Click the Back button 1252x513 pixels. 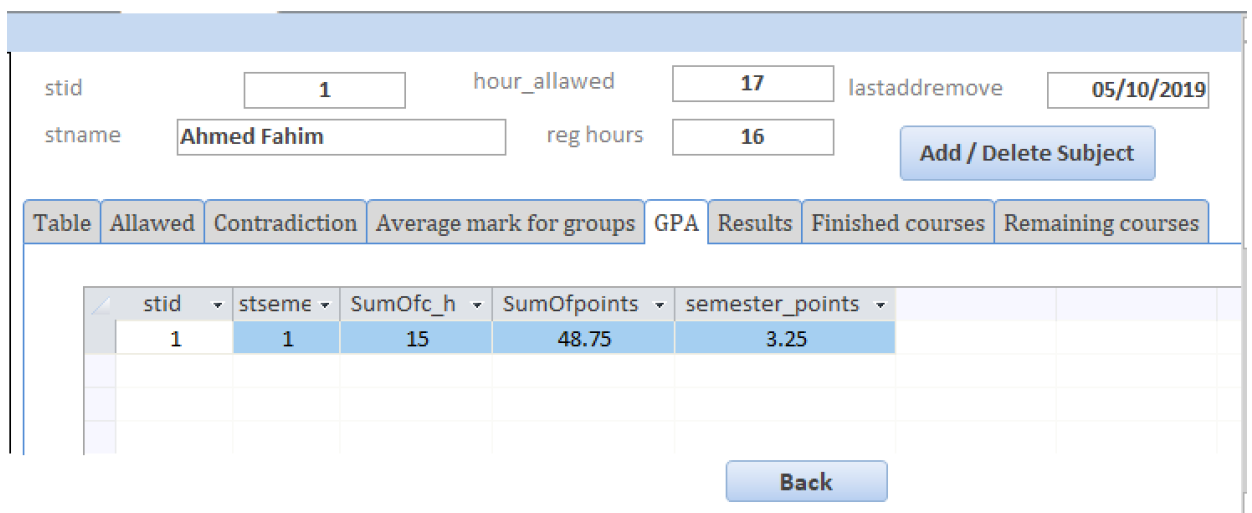tap(806, 481)
